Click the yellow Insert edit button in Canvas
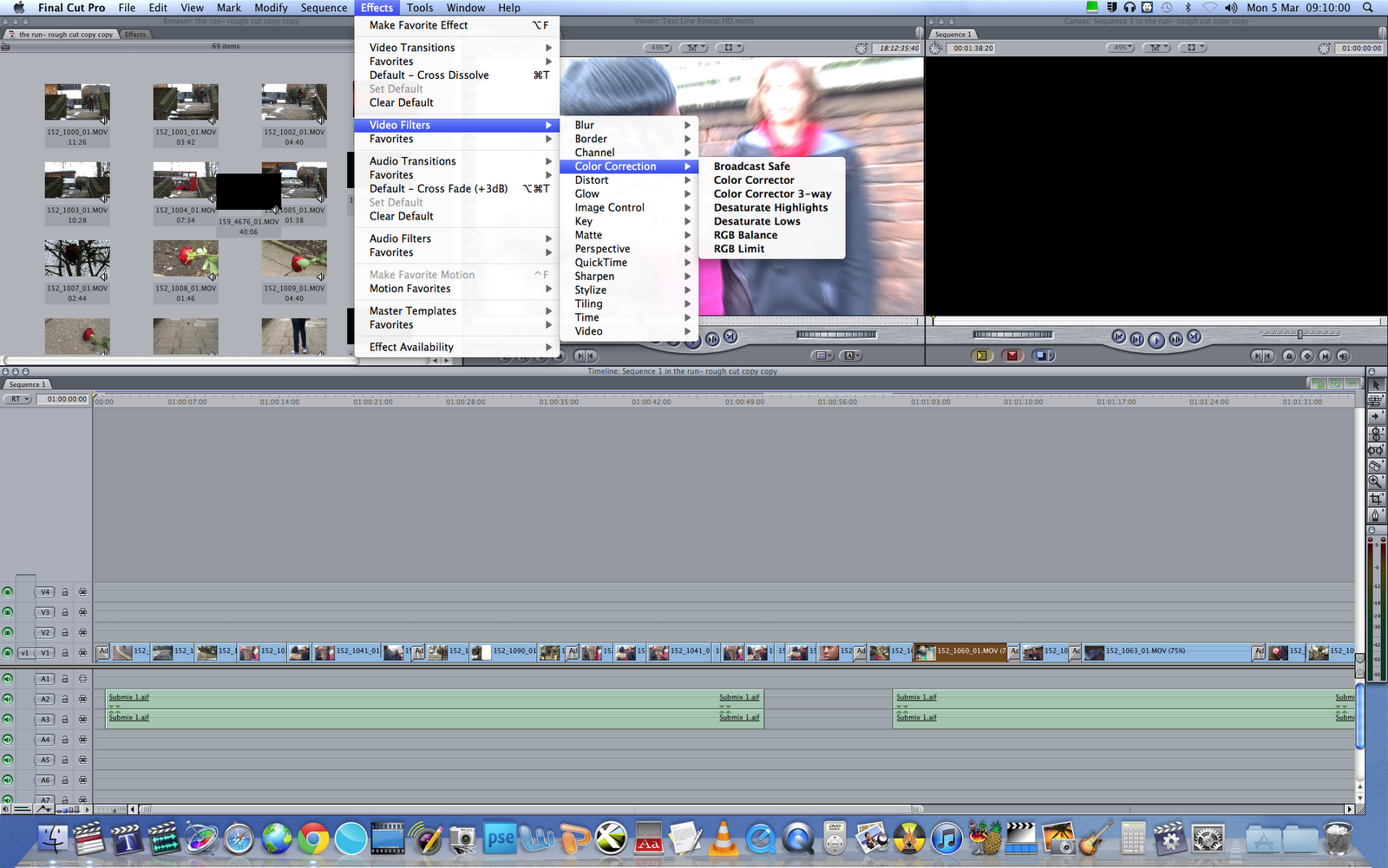The width and height of the screenshot is (1388, 868). (x=981, y=356)
